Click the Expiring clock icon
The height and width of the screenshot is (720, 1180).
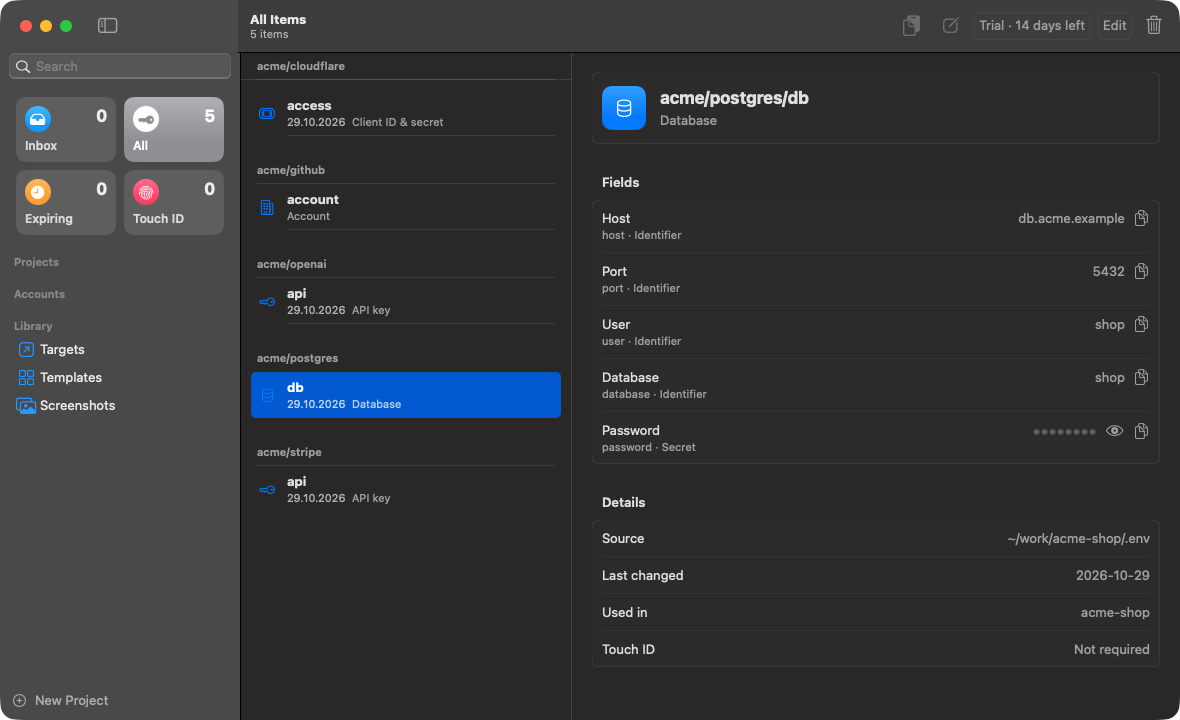coord(38,192)
